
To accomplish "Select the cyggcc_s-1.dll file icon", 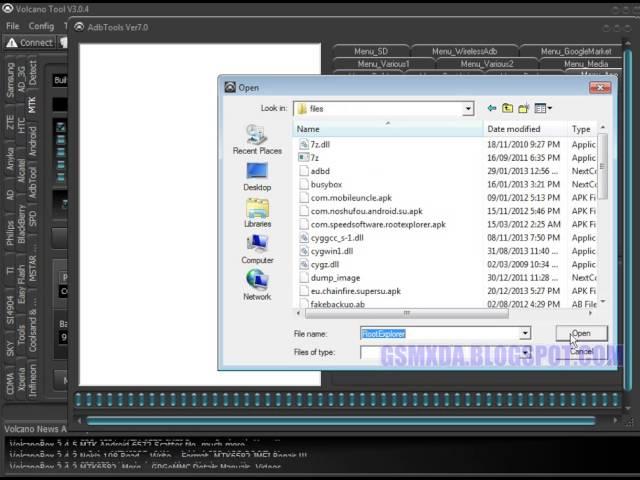I will pyautogui.click(x=304, y=238).
